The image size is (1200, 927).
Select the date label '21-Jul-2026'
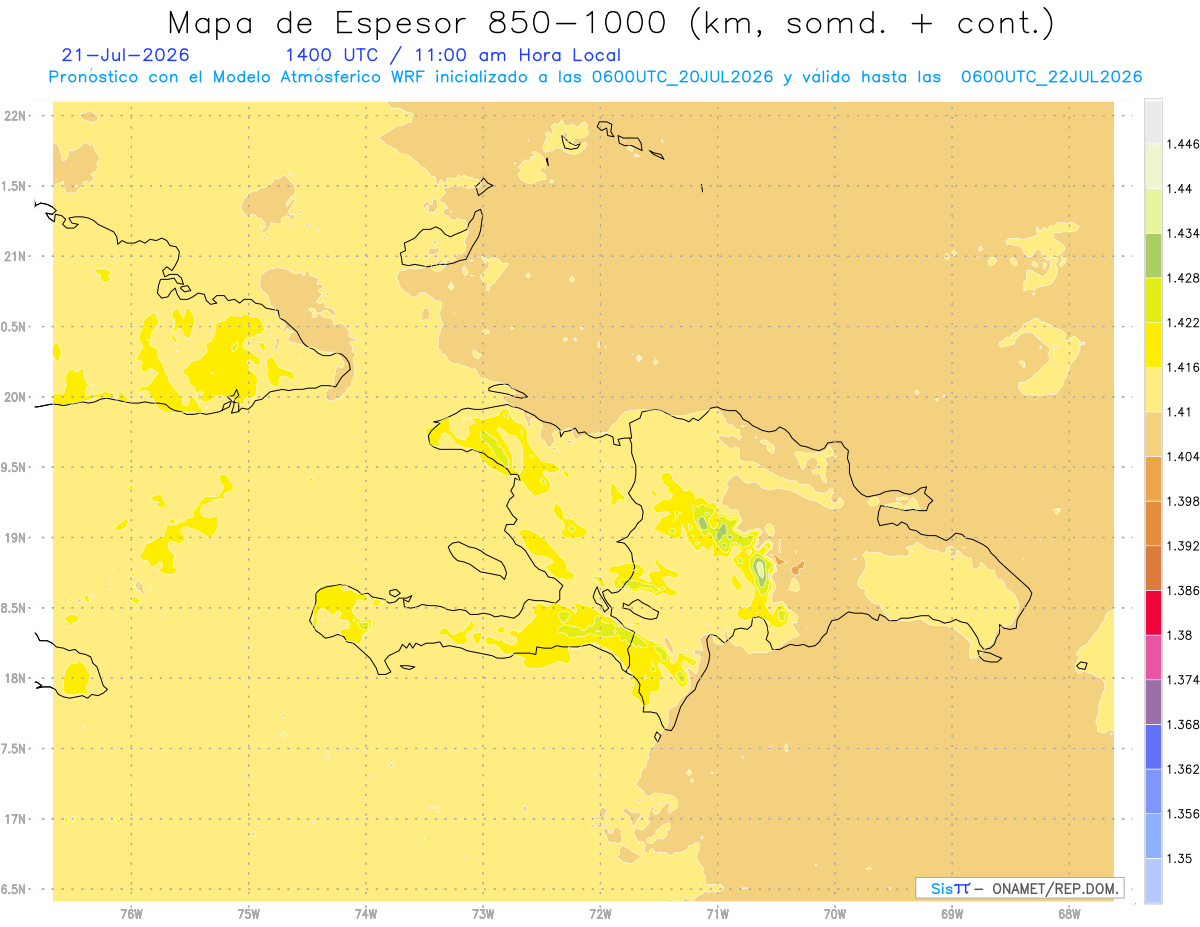coord(125,56)
